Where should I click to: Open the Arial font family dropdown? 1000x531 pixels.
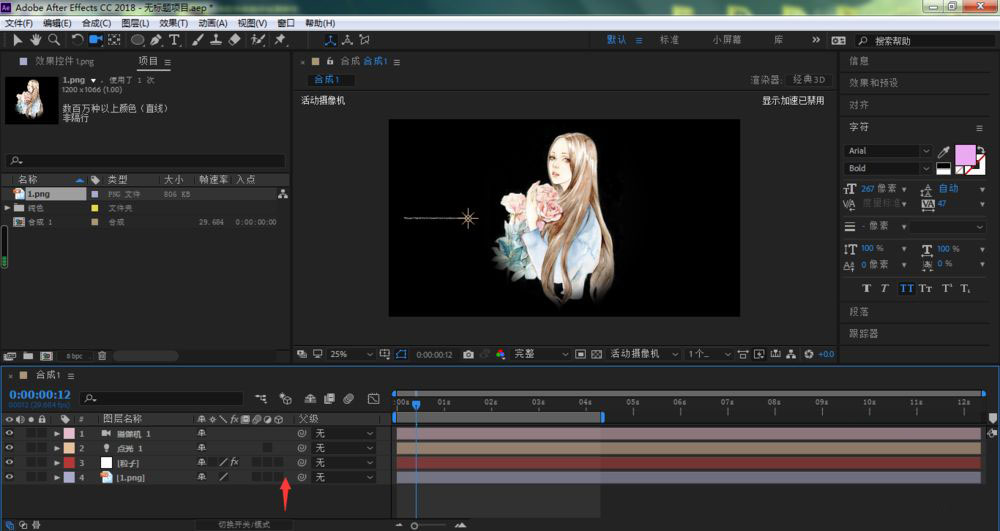[888, 151]
